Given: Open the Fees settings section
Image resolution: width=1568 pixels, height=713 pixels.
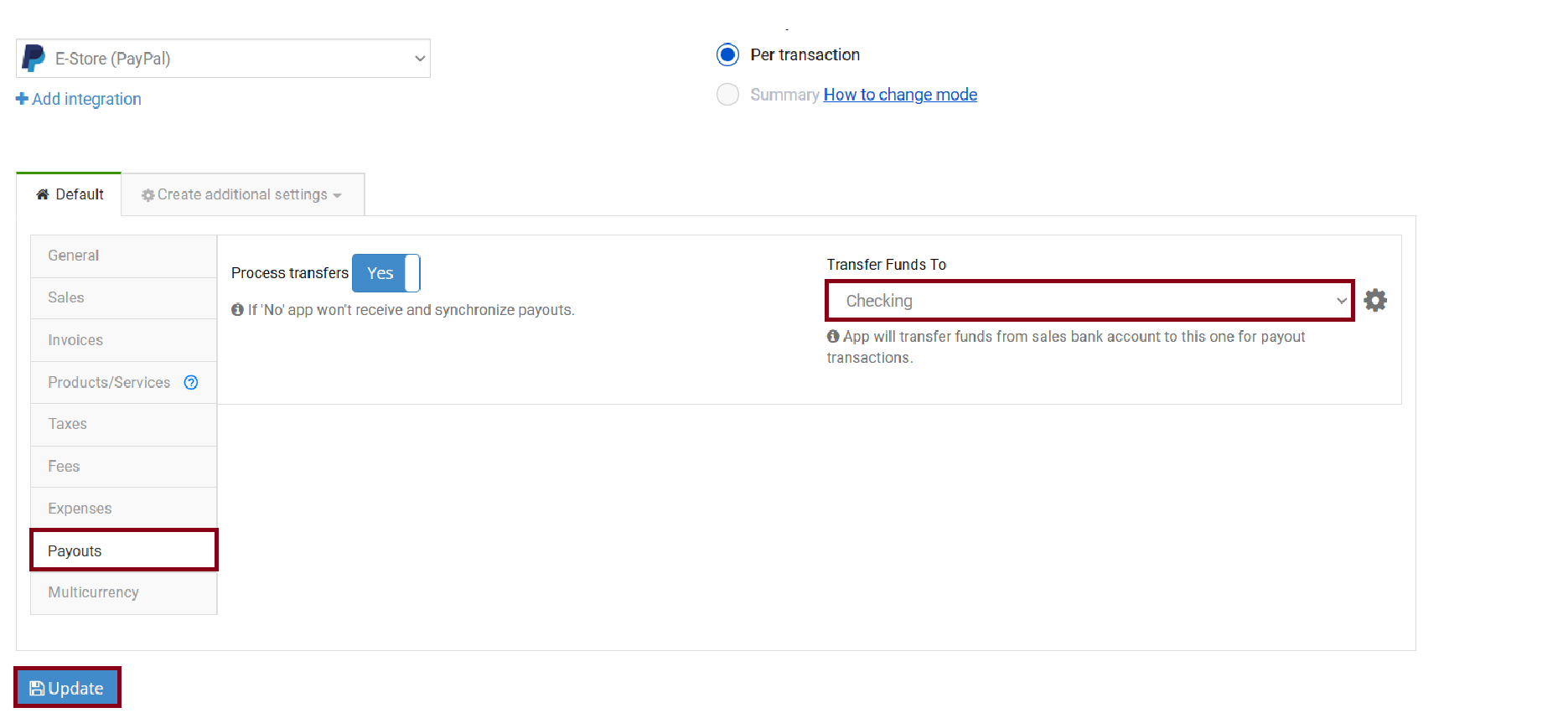Looking at the screenshot, I should coord(124,466).
